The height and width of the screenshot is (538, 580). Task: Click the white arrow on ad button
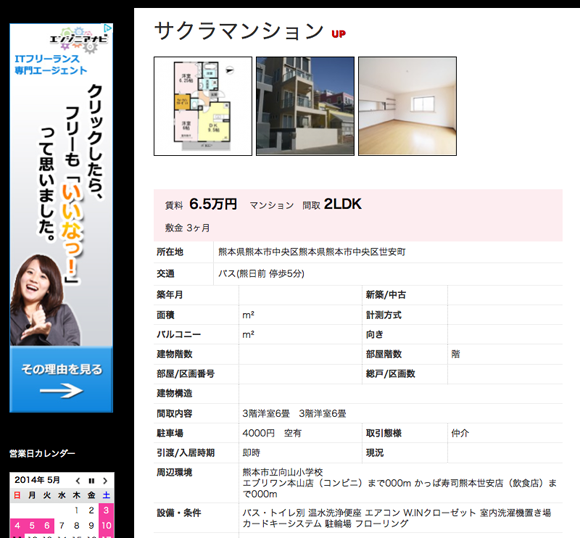(61, 390)
